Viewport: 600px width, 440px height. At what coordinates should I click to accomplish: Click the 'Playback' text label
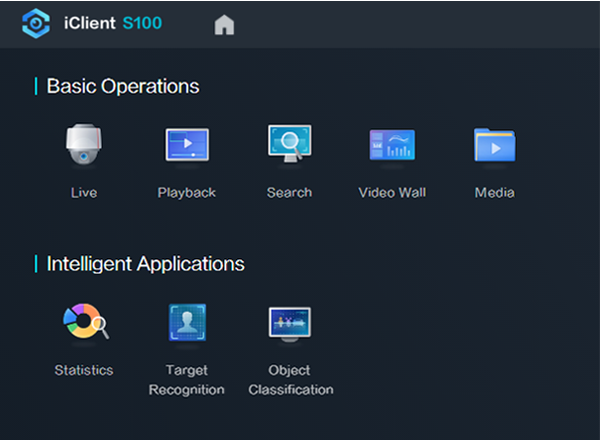pos(187,193)
